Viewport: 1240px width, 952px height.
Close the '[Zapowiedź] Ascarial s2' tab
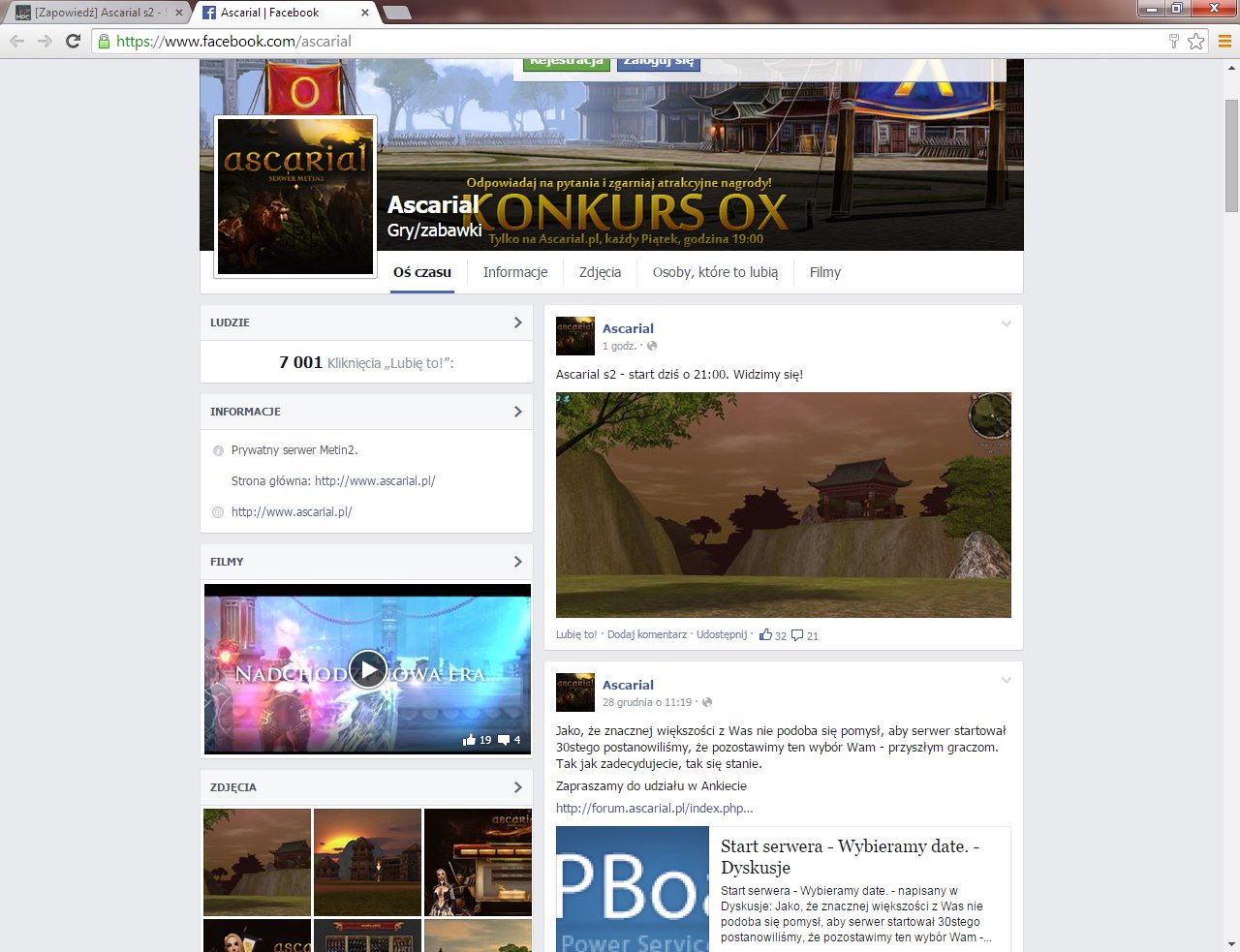pos(178,13)
